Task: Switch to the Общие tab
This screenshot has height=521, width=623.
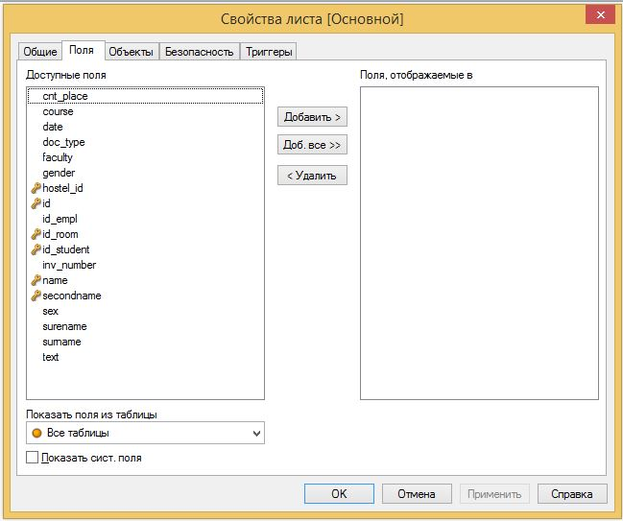Action: pos(40,51)
